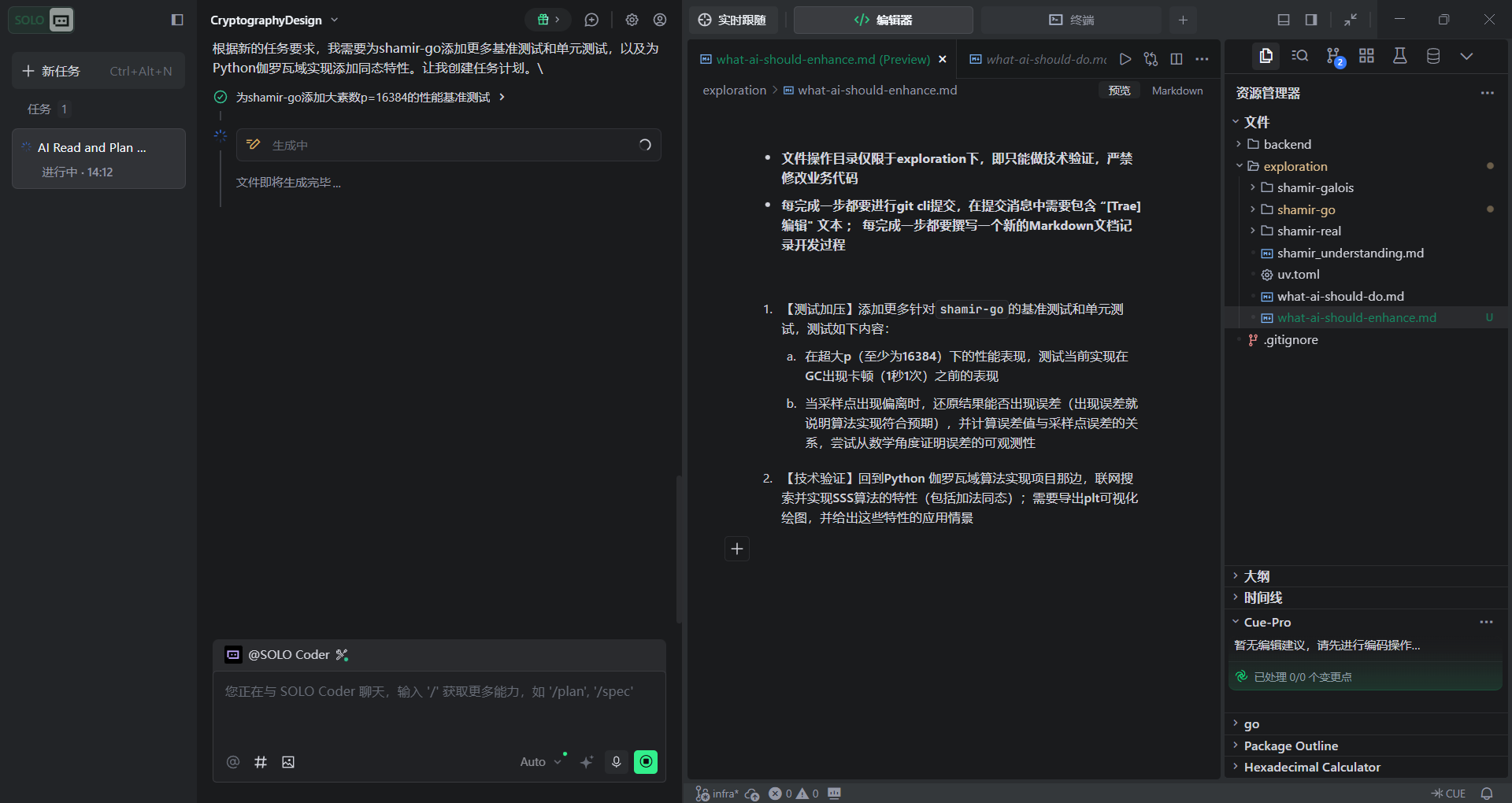Open the extensions icon in right toolbar
1512x803 pixels.
point(1366,57)
